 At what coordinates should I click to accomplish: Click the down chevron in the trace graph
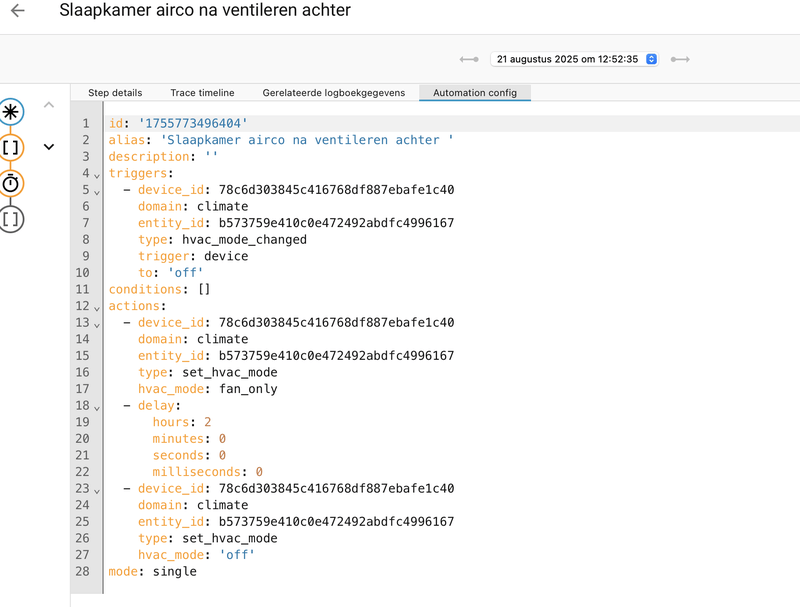pyautogui.click(x=48, y=146)
